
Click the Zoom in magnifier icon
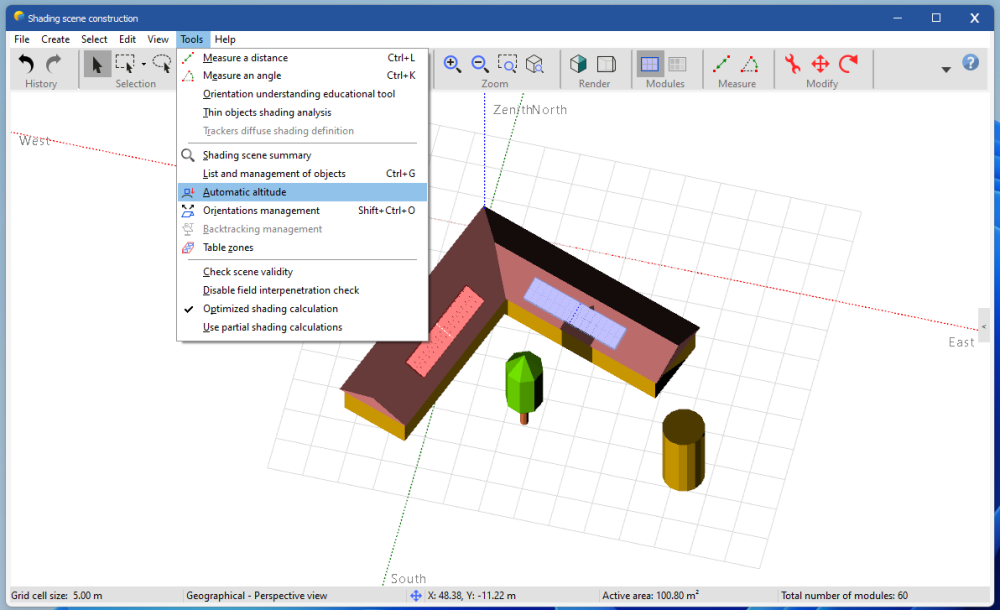[x=452, y=64]
